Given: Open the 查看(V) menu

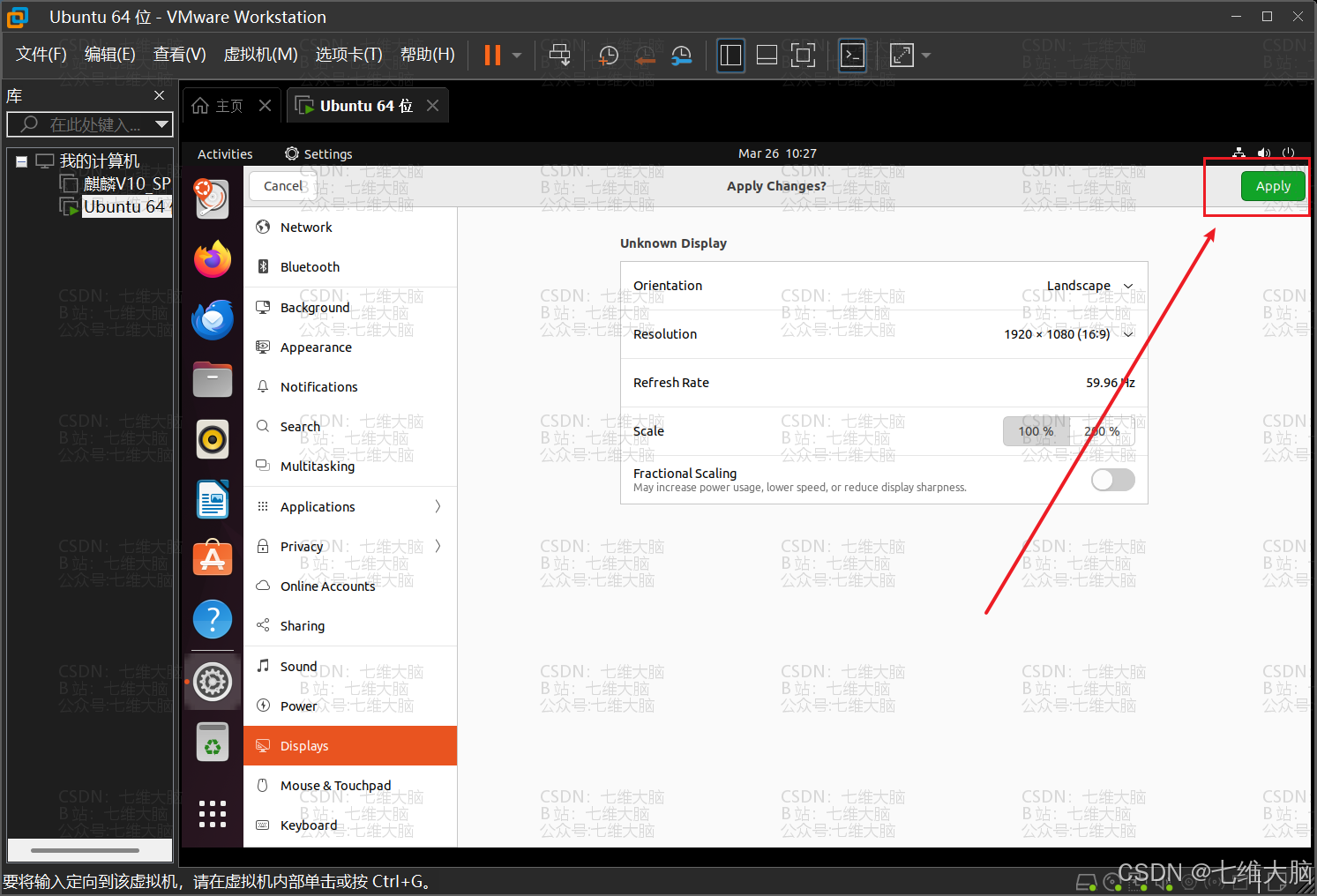Looking at the screenshot, I should (x=180, y=55).
